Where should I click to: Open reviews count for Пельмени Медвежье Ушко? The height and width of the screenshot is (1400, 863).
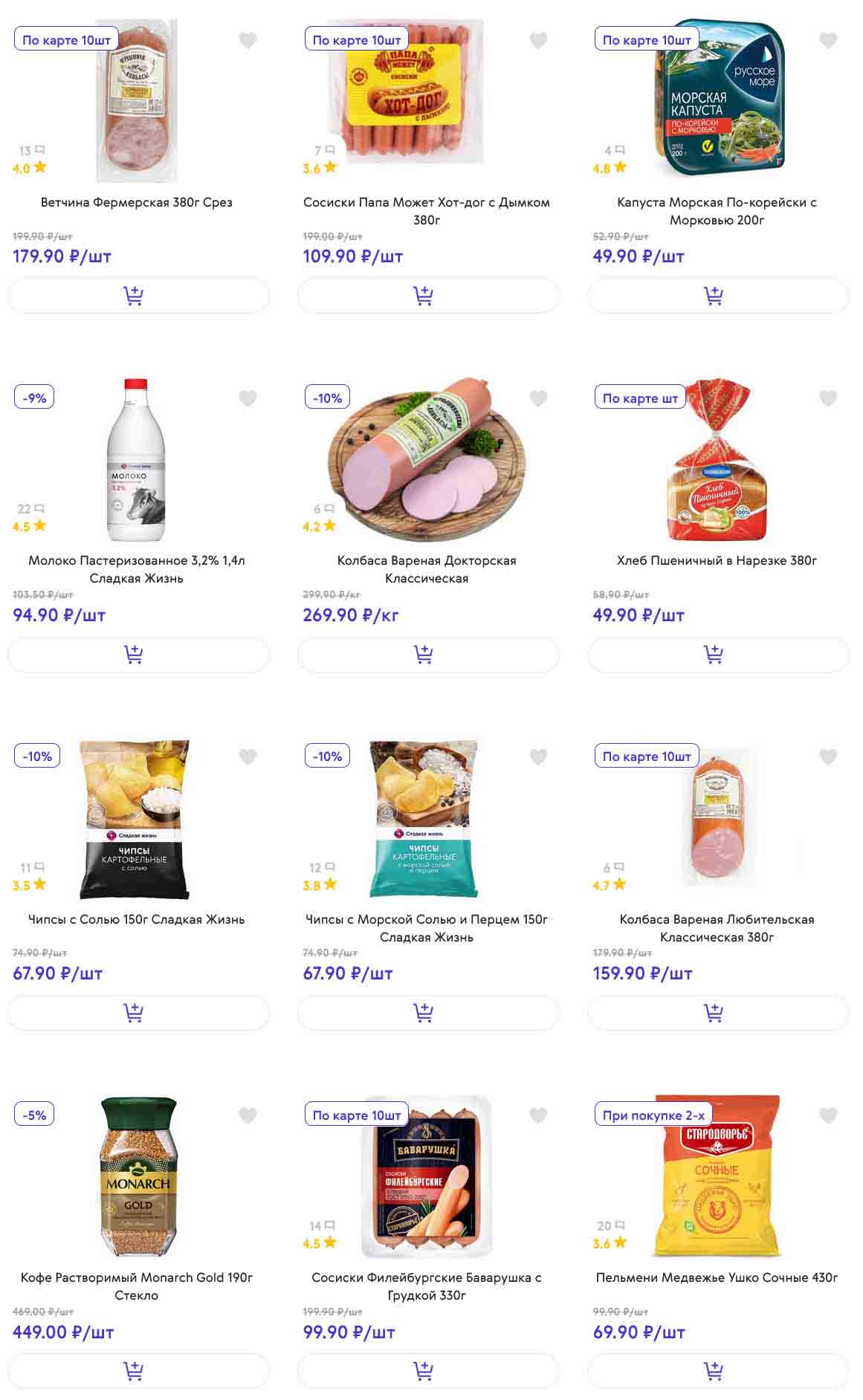[611, 1225]
